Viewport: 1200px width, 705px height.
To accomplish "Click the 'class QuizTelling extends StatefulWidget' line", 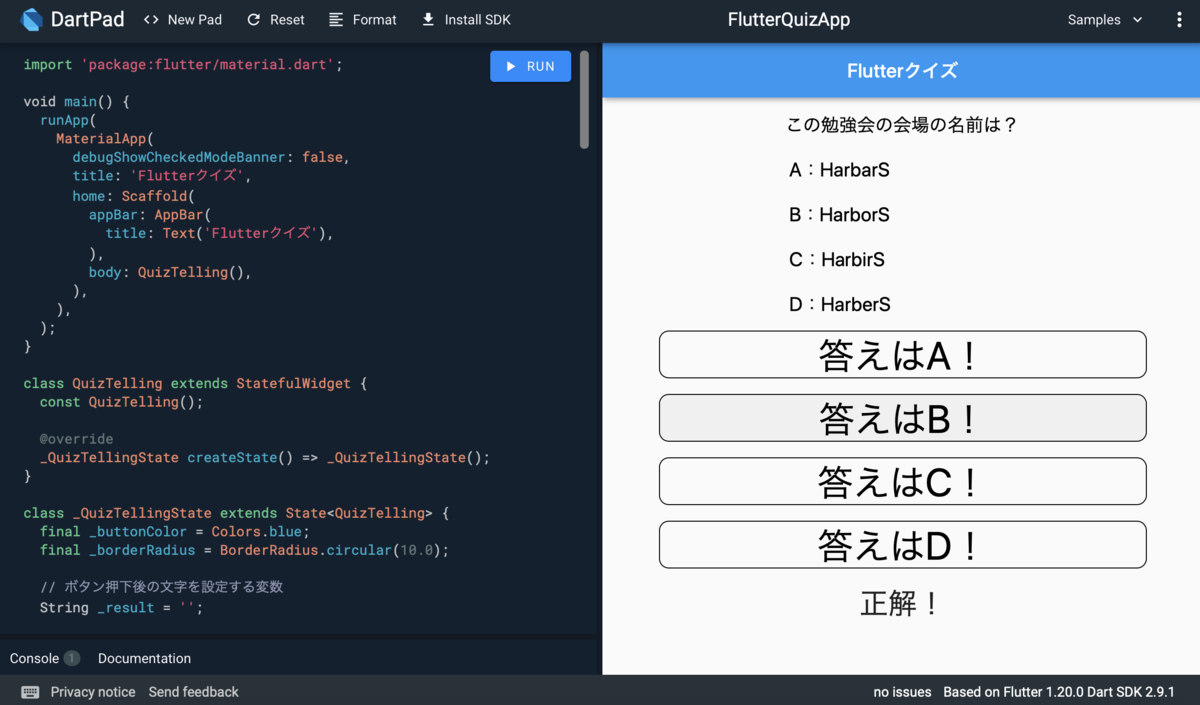I will pyautogui.click(x=195, y=383).
